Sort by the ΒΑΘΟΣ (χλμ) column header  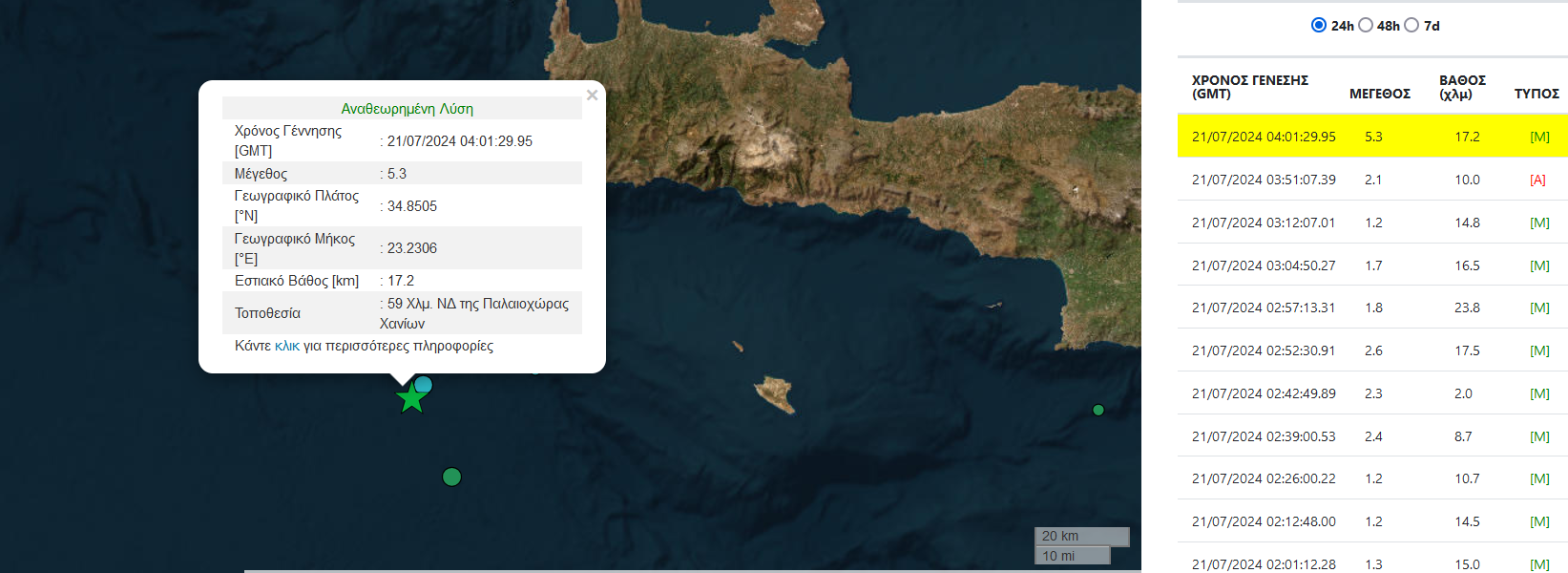1462,87
